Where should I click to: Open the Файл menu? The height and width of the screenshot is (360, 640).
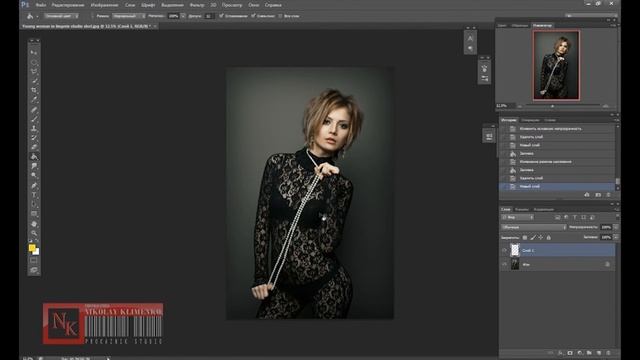coord(41,5)
